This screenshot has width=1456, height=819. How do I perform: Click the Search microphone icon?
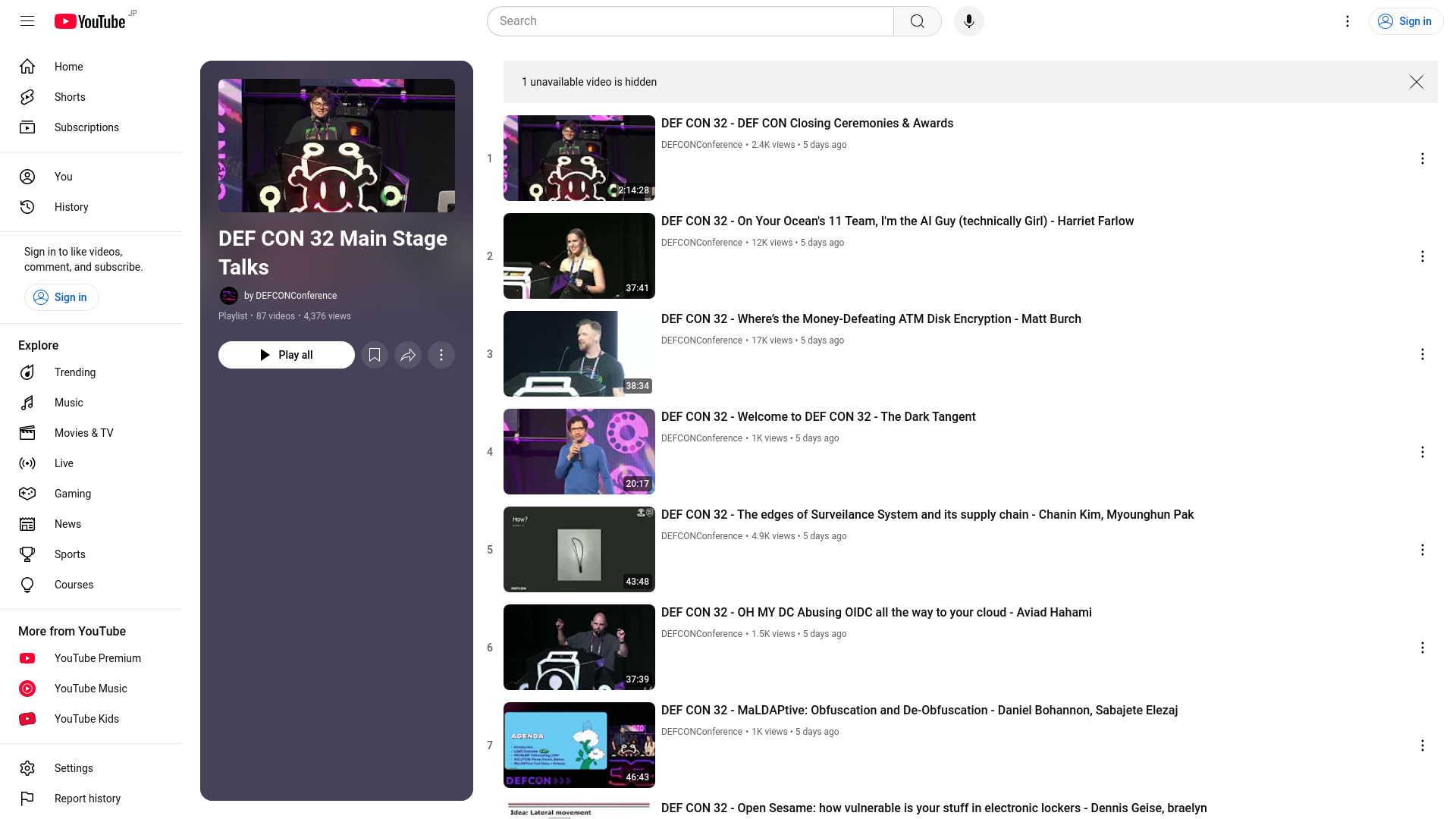click(969, 21)
